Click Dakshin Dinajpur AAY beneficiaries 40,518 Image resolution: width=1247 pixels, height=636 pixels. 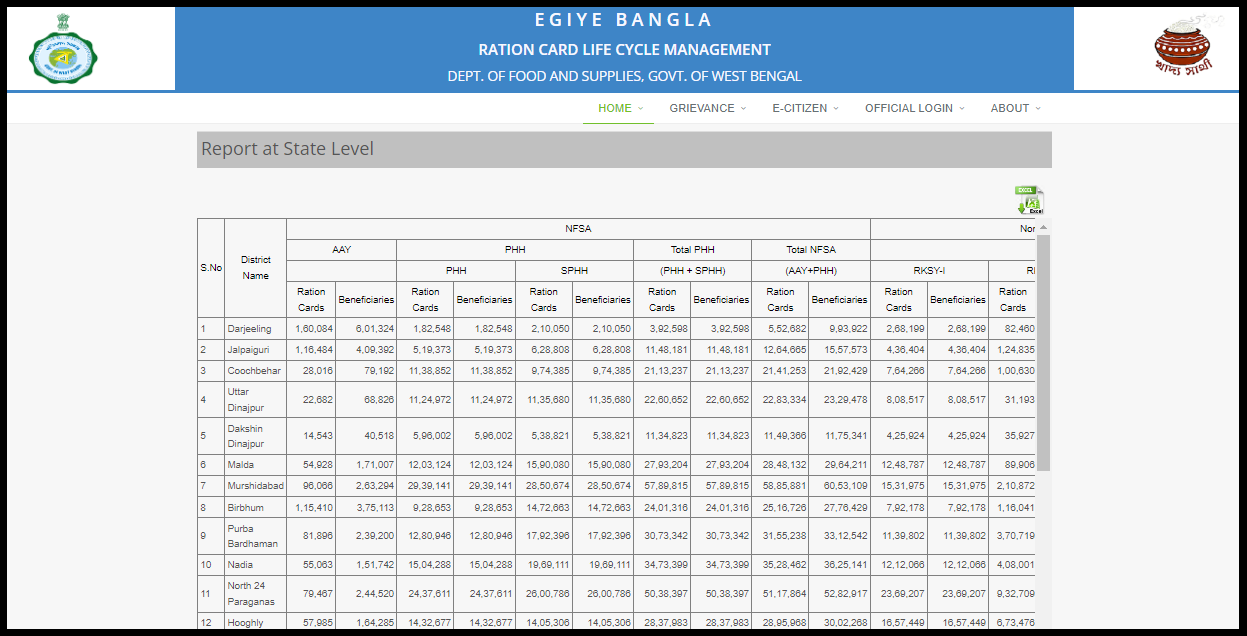click(x=379, y=436)
